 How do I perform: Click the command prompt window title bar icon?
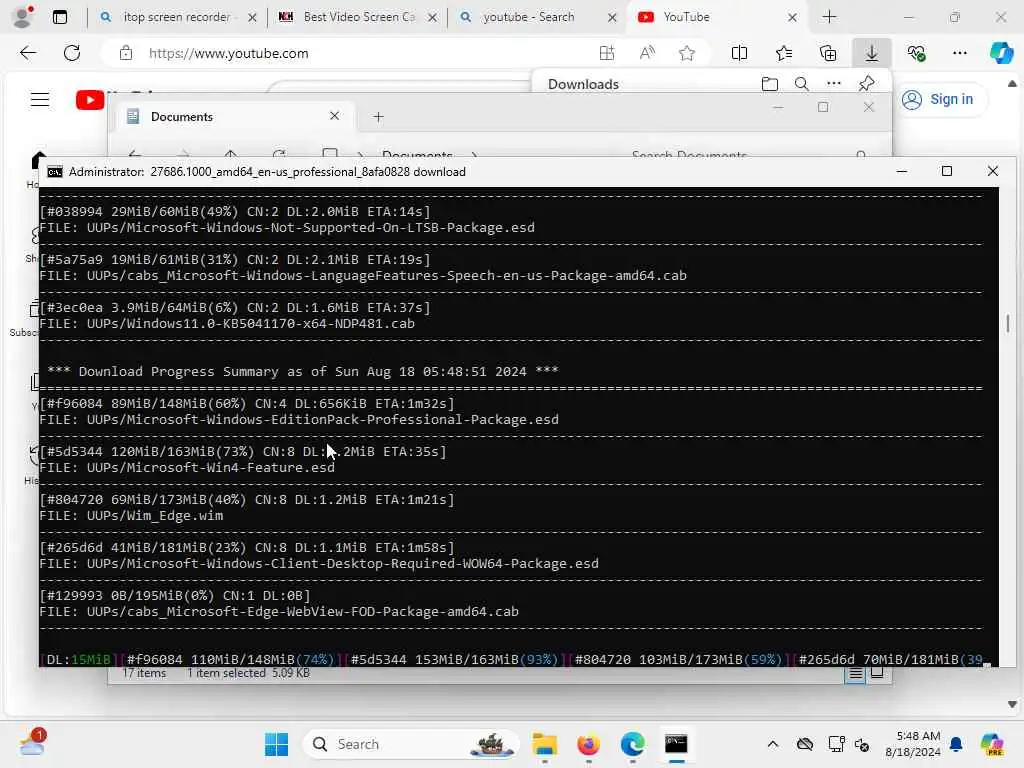coord(55,172)
